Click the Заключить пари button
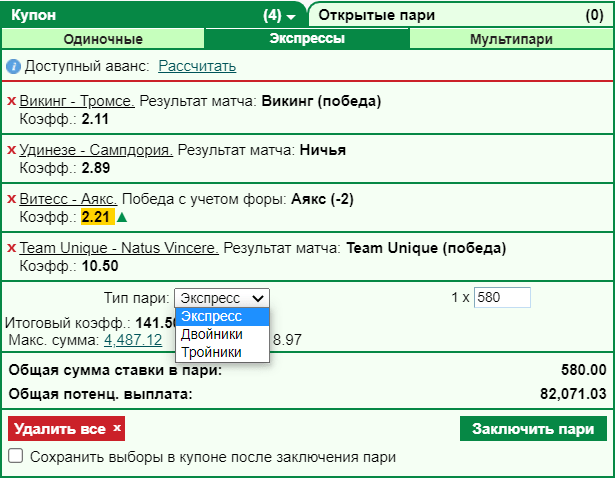The height and width of the screenshot is (478, 615). click(x=533, y=429)
